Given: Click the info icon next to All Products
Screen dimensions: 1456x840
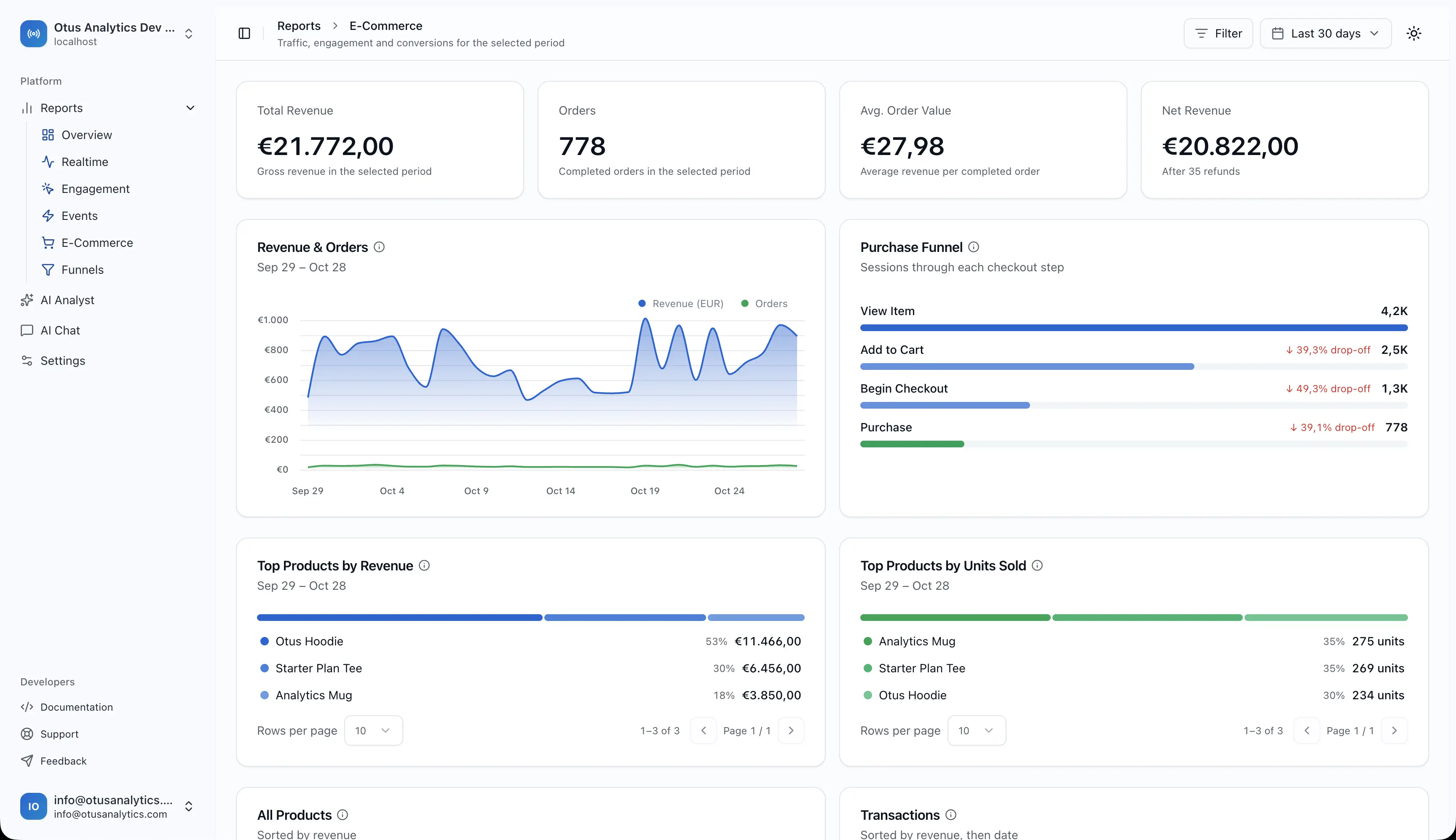Looking at the screenshot, I should (x=343, y=815).
